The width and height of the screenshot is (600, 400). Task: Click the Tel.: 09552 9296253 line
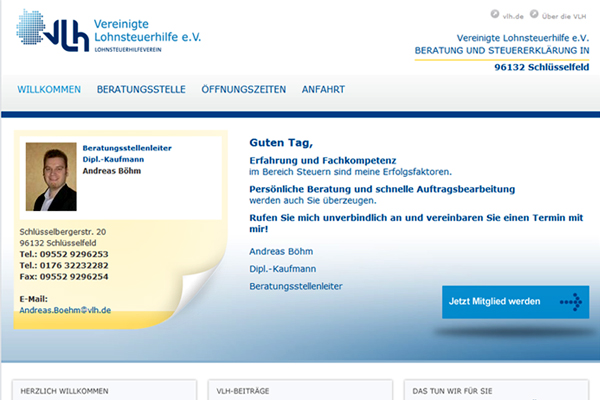pyautogui.click(x=64, y=254)
